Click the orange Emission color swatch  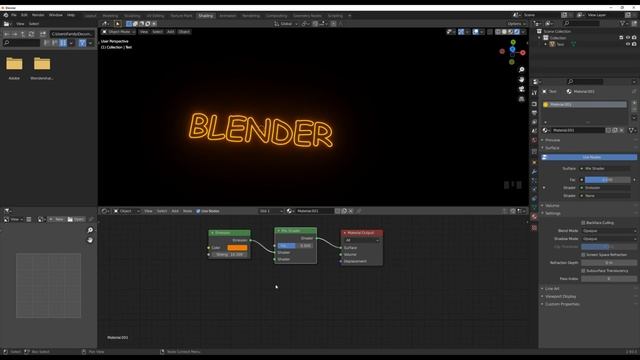[237, 248]
